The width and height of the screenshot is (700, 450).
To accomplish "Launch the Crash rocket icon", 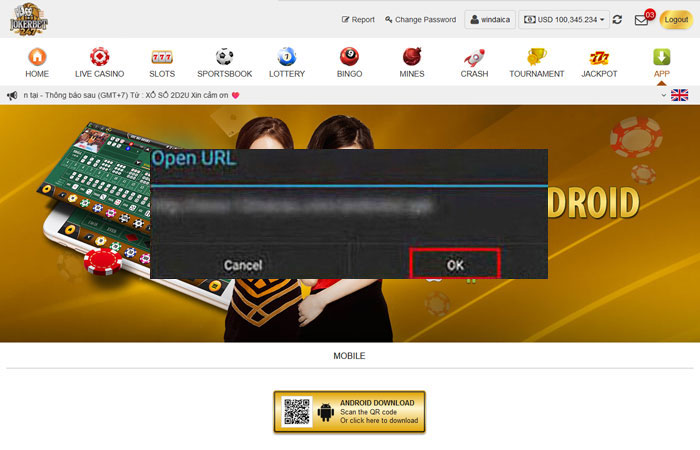I will pos(474,57).
